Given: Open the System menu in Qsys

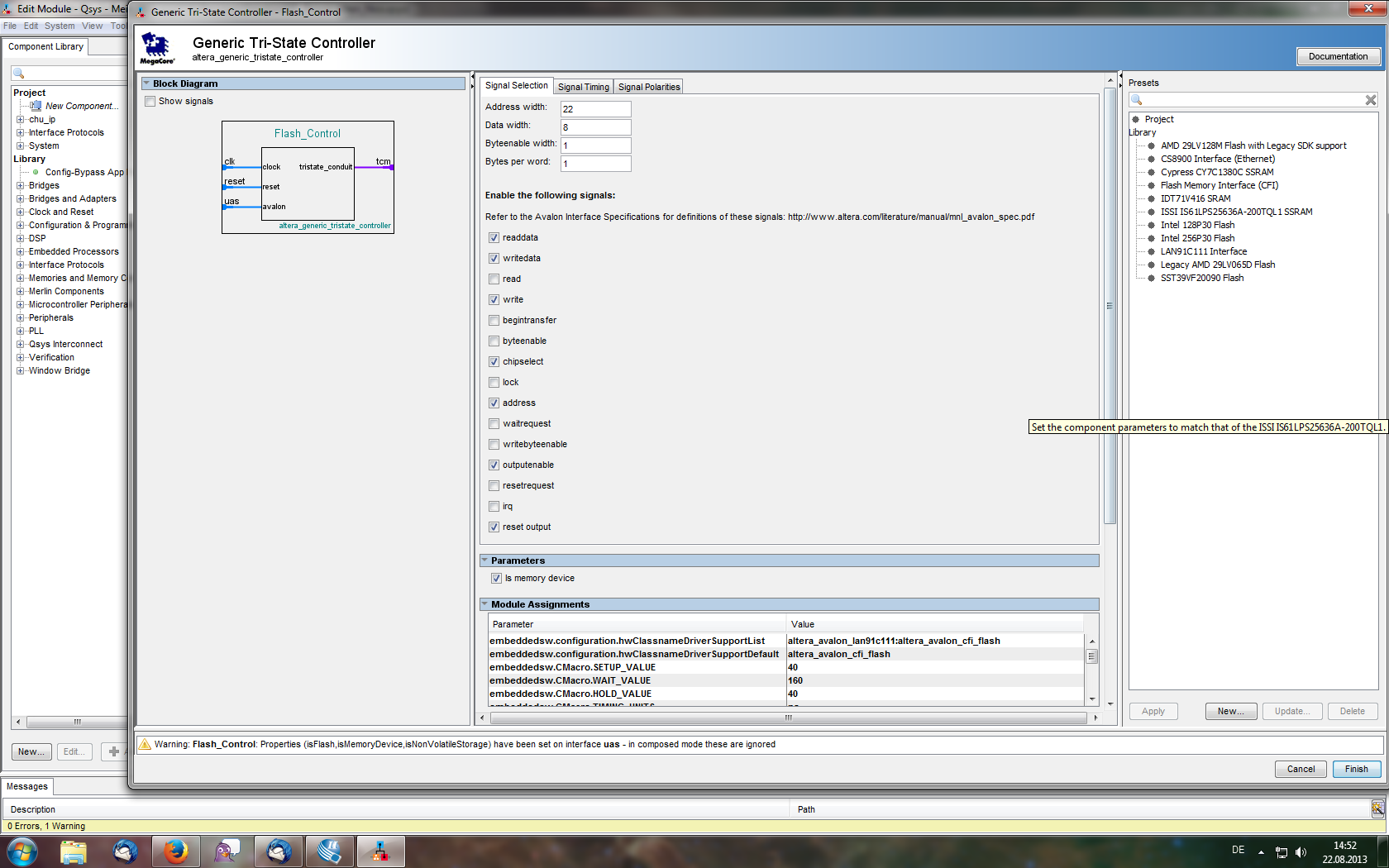Looking at the screenshot, I should tap(60, 26).
